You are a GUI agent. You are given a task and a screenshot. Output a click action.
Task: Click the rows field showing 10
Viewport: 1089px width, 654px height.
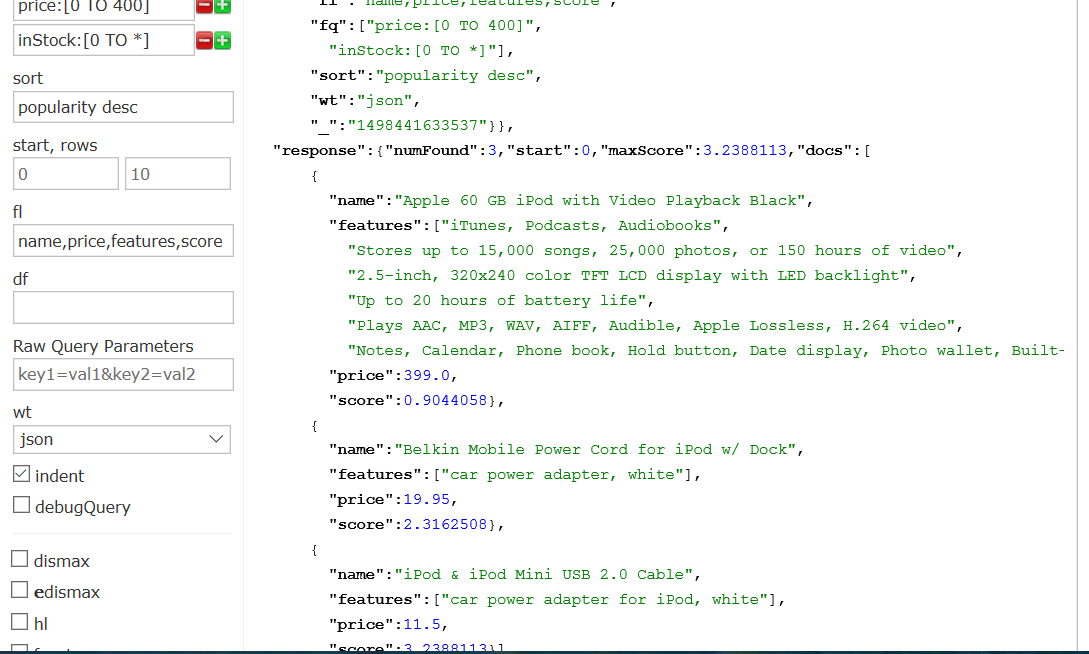tap(178, 174)
